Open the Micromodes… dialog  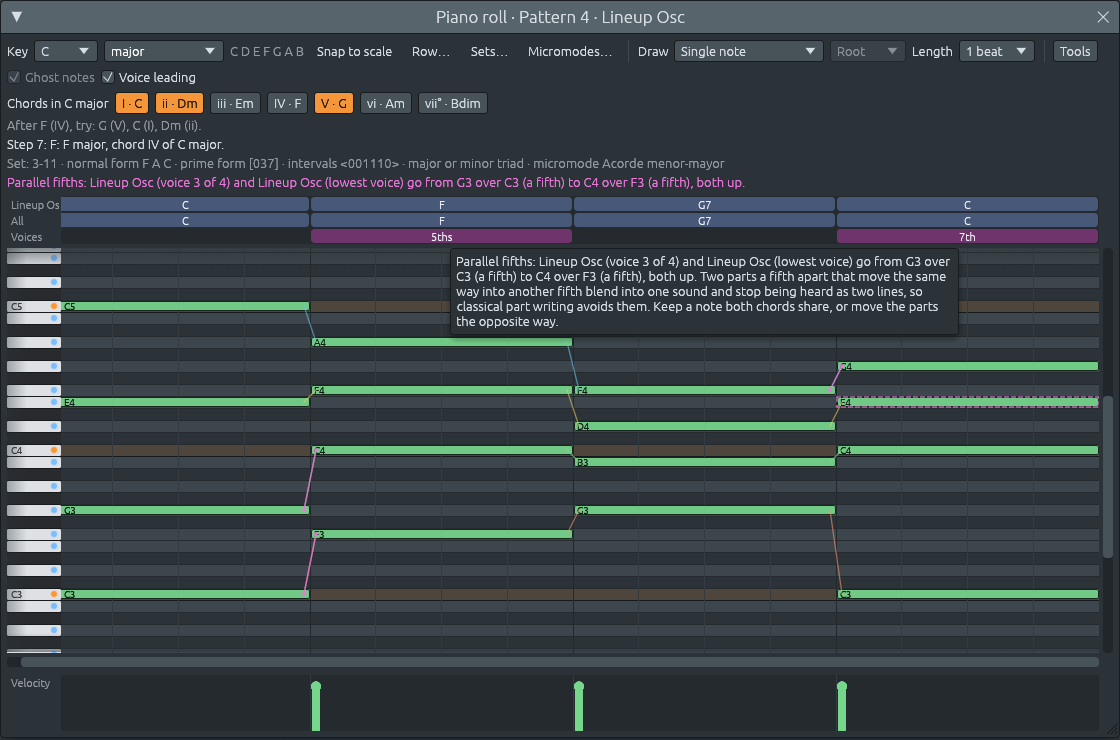pos(570,51)
